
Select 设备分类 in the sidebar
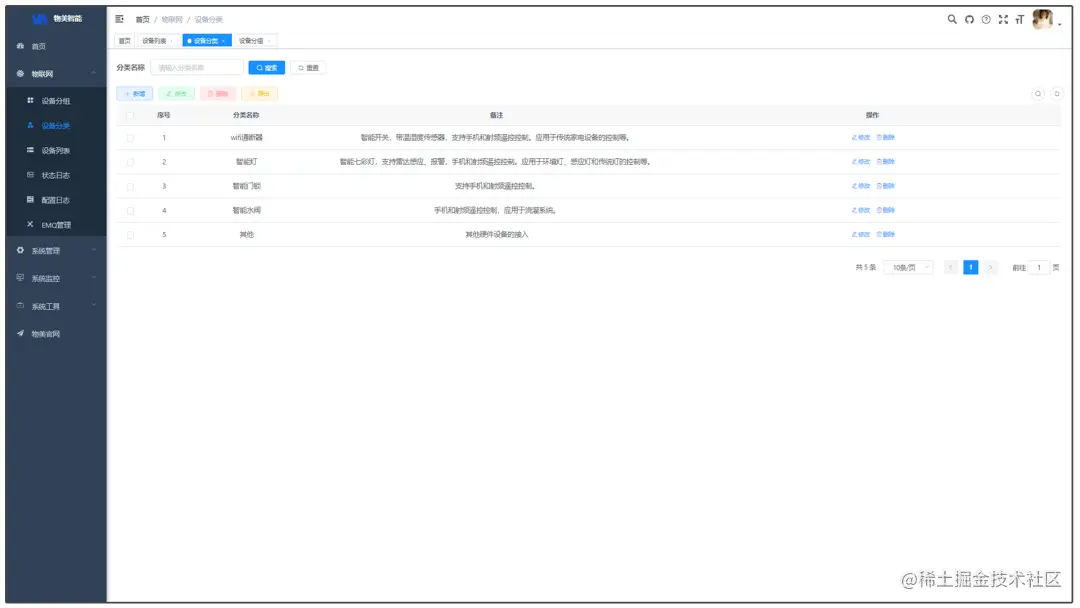point(56,125)
